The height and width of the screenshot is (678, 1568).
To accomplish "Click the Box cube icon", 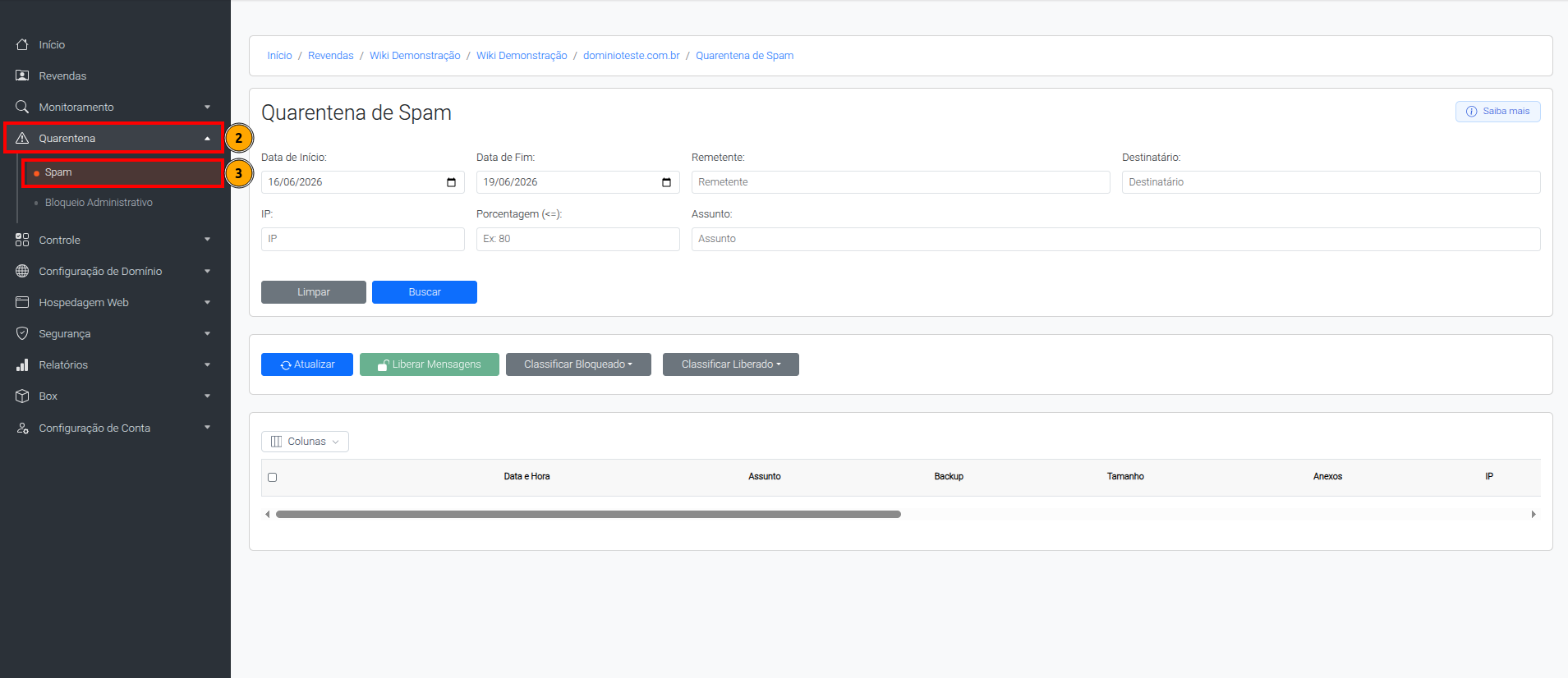I will click(22, 396).
